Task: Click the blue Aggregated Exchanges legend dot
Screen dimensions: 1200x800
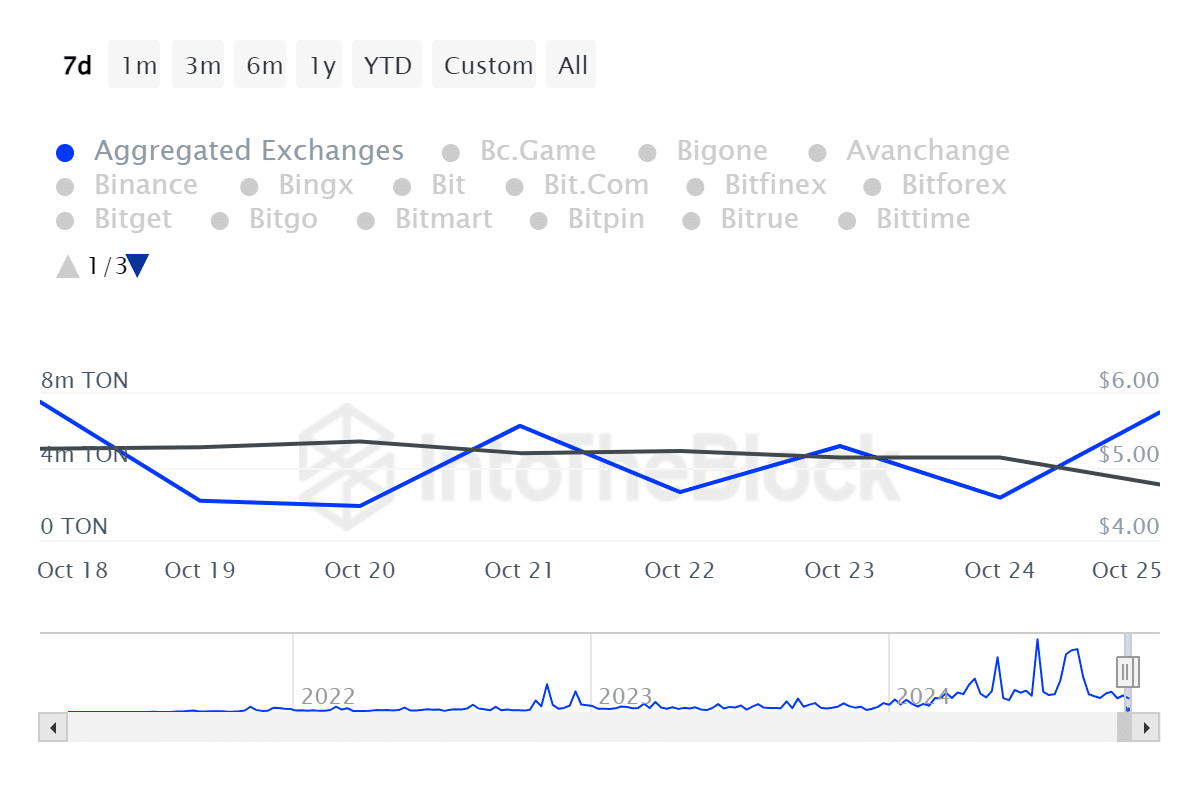Action: pos(65,153)
